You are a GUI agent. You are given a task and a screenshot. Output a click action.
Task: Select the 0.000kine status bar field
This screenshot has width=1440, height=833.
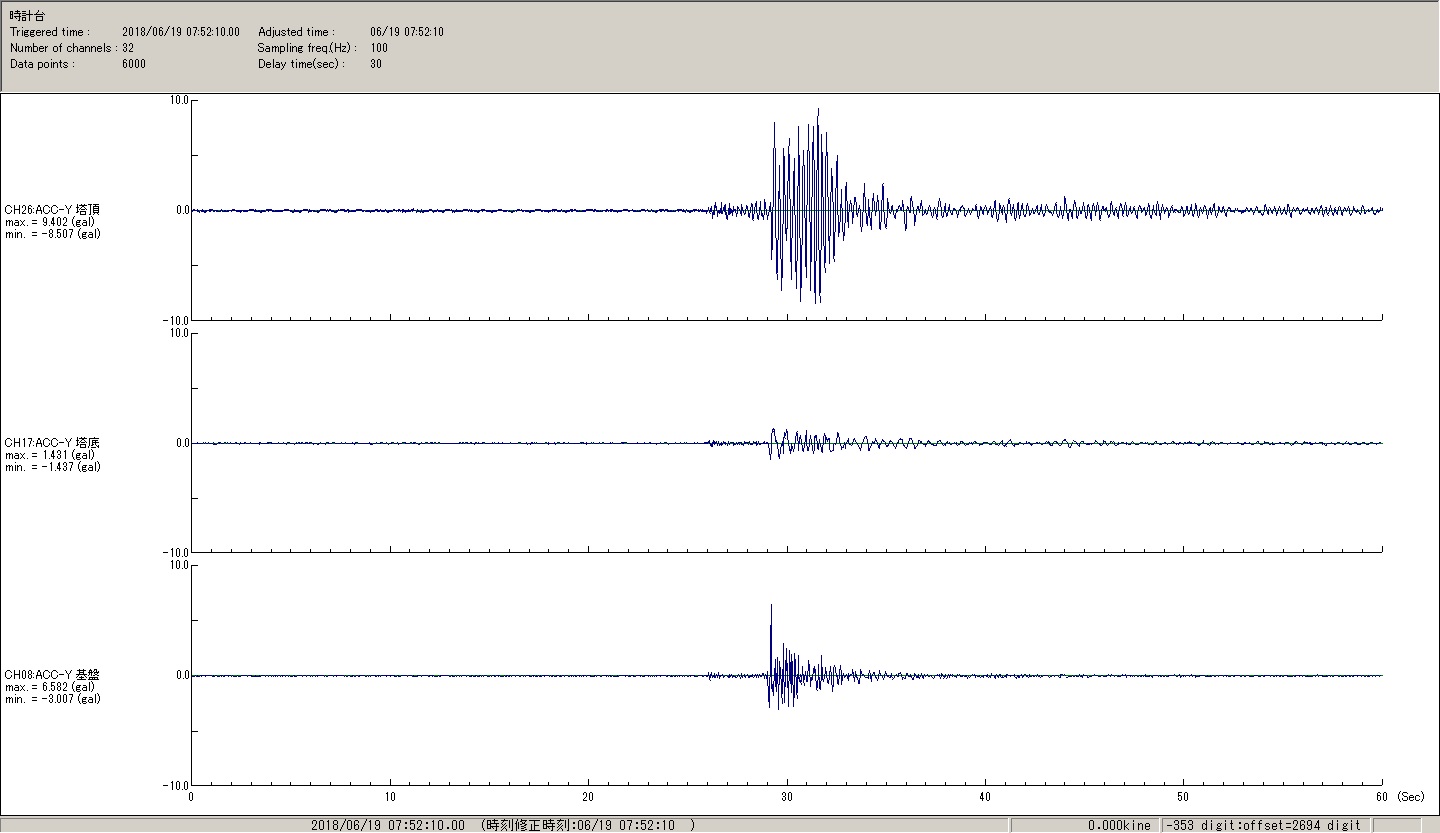pyautogui.click(x=1119, y=825)
